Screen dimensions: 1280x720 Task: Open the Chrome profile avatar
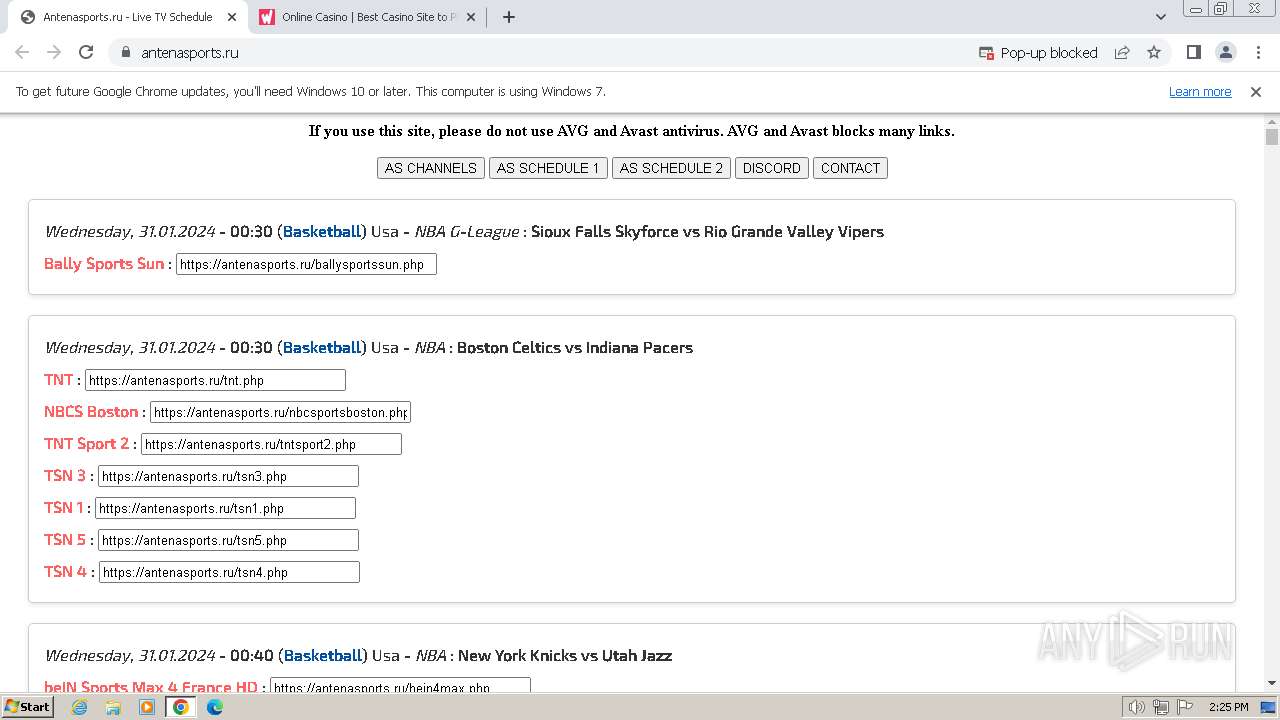click(x=1225, y=52)
